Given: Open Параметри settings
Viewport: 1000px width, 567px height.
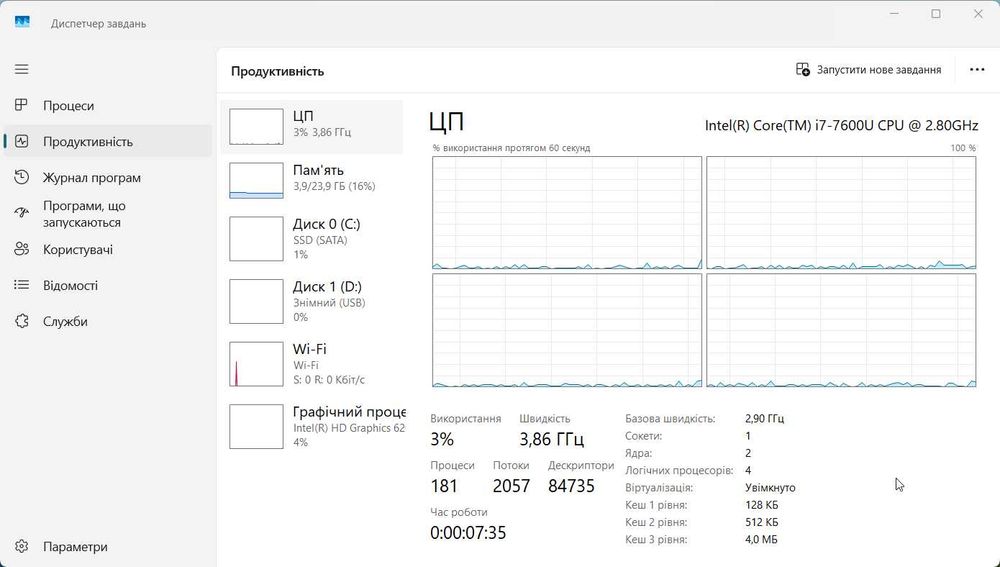Looking at the screenshot, I should pos(108,547).
